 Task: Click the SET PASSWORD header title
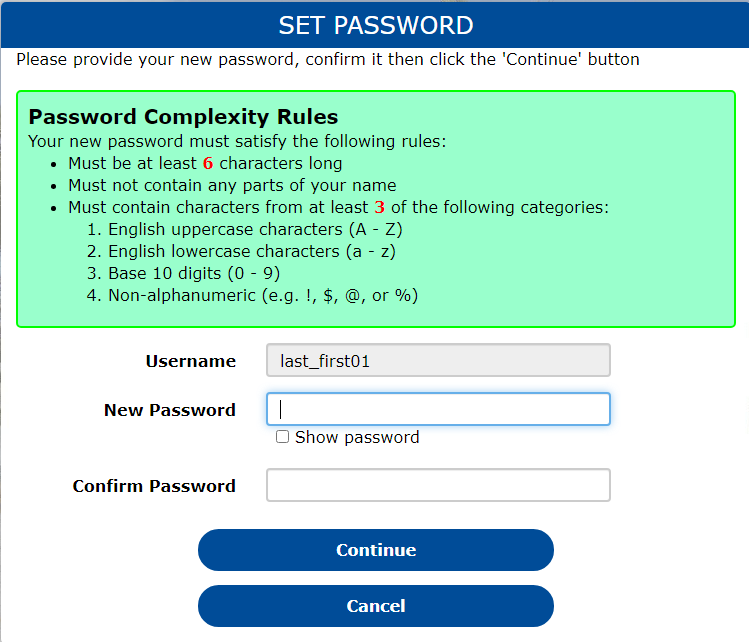(375, 25)
